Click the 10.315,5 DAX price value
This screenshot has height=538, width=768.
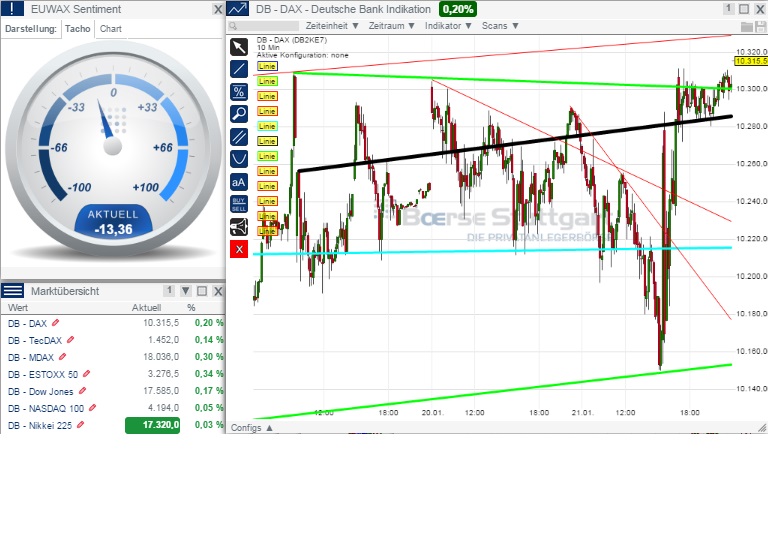point(161,323)
